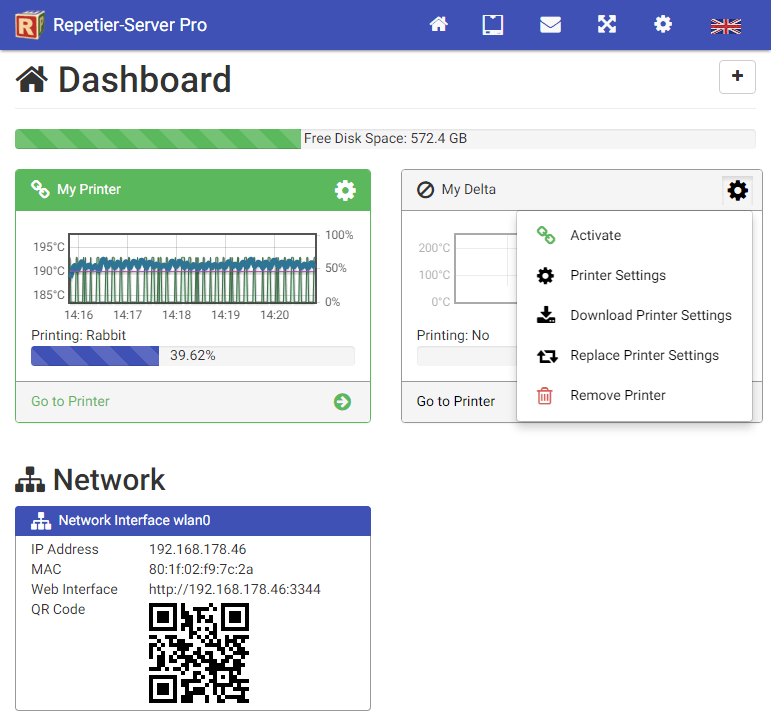Click the Rabbit print progress bar

pyautogui.click(x=192, y=356)
